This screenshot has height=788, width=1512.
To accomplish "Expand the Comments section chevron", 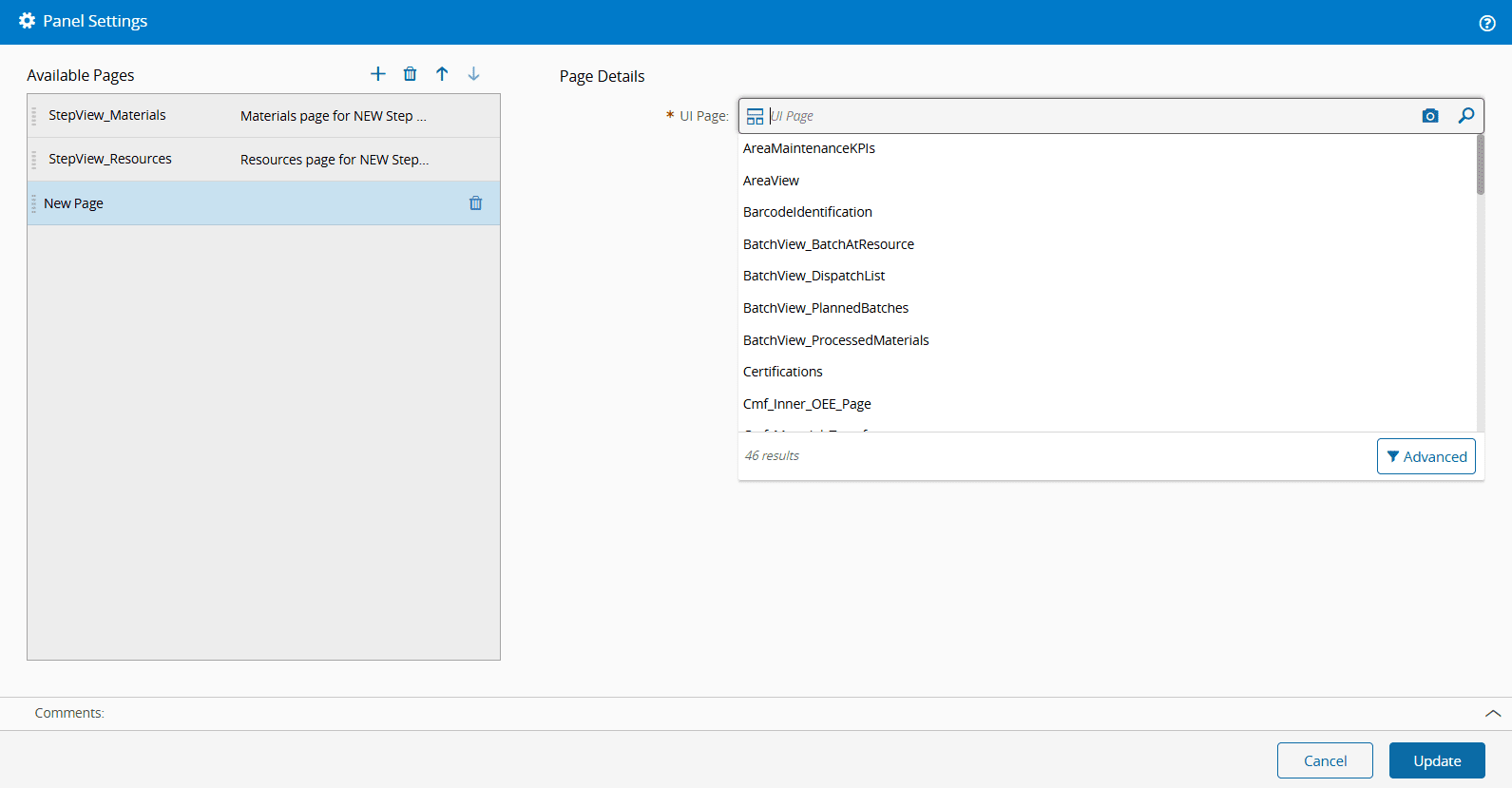I will tap(1492, 713).
